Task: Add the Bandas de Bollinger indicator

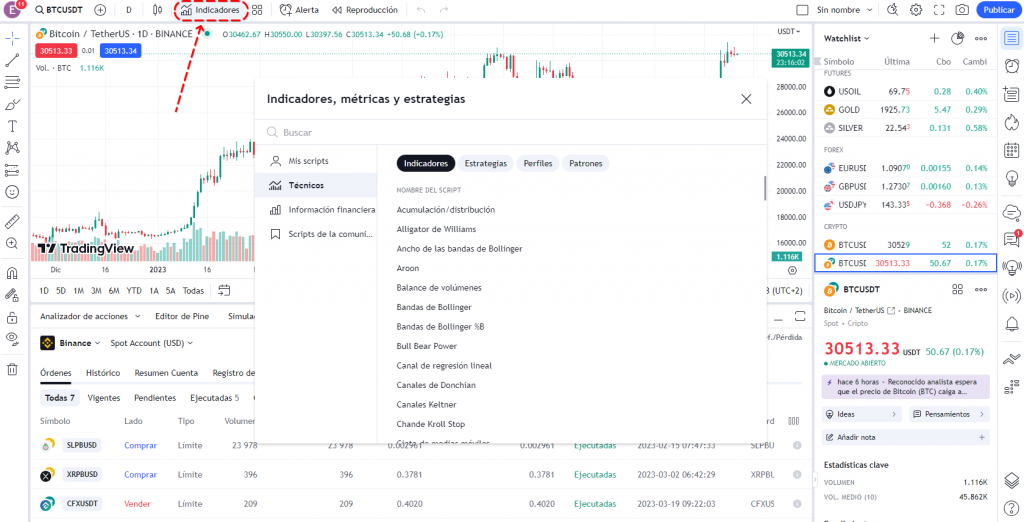Action: click(434, 307)
